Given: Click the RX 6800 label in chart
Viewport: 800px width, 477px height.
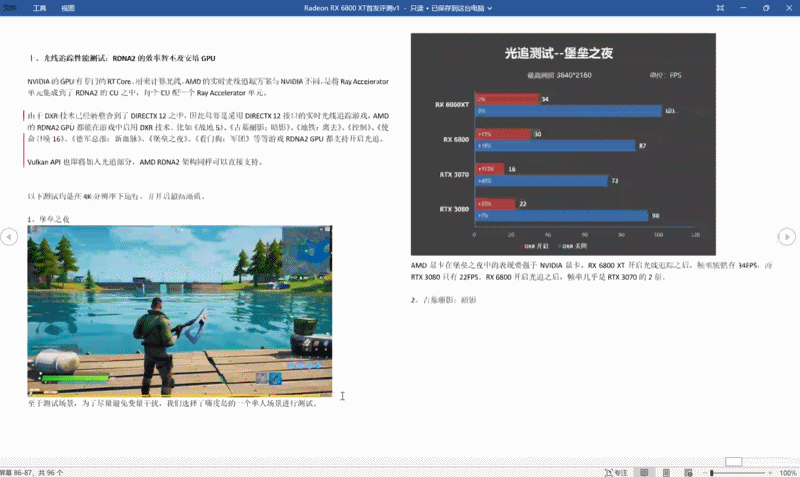Looking at the screenshot, I should point(456,139).
